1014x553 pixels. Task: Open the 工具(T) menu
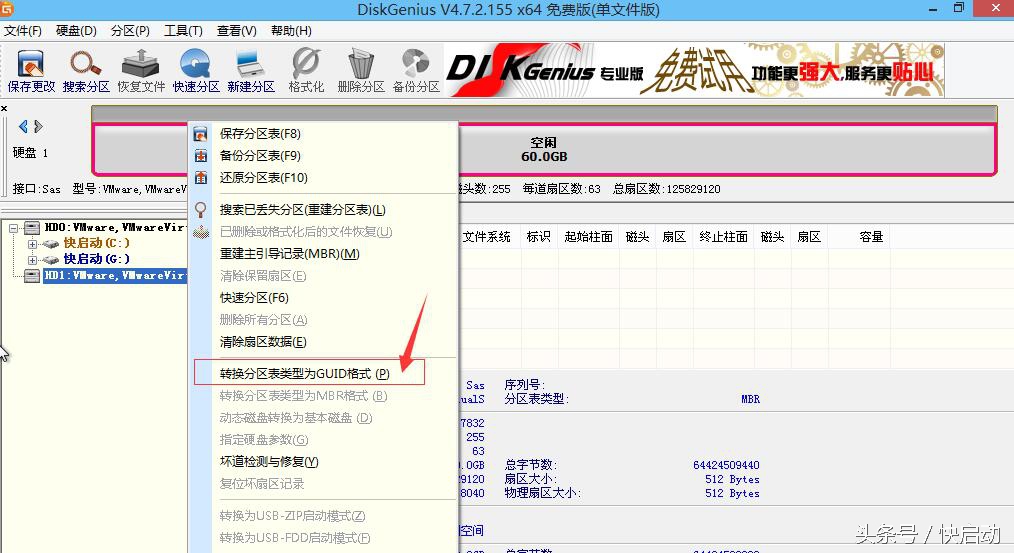point(183,31)
